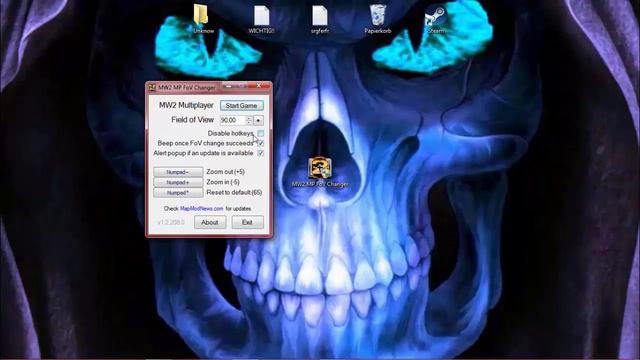Enable the Disable hotkeys checkbox

pyautogui.click(x=260, y=133)
